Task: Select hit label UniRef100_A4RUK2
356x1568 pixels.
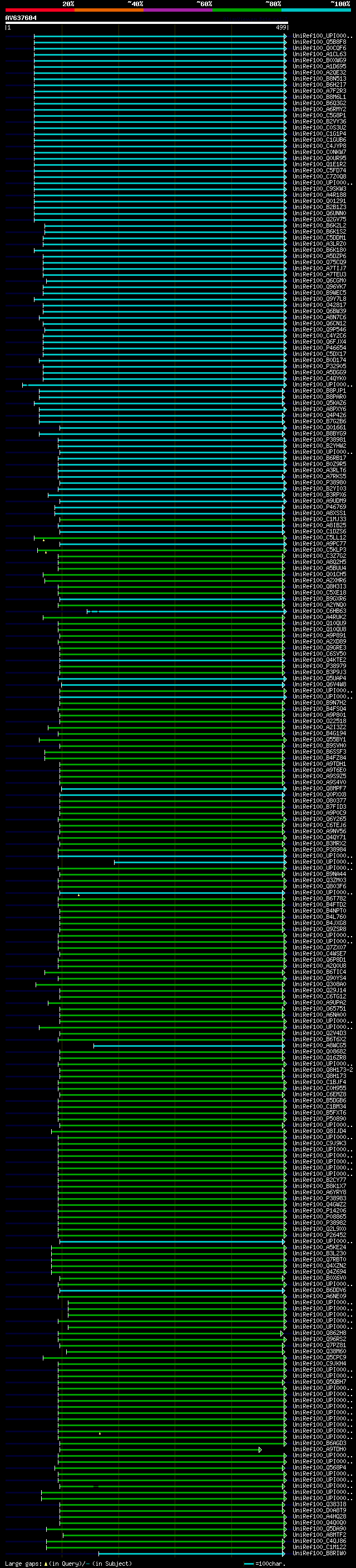Action: 319,617
